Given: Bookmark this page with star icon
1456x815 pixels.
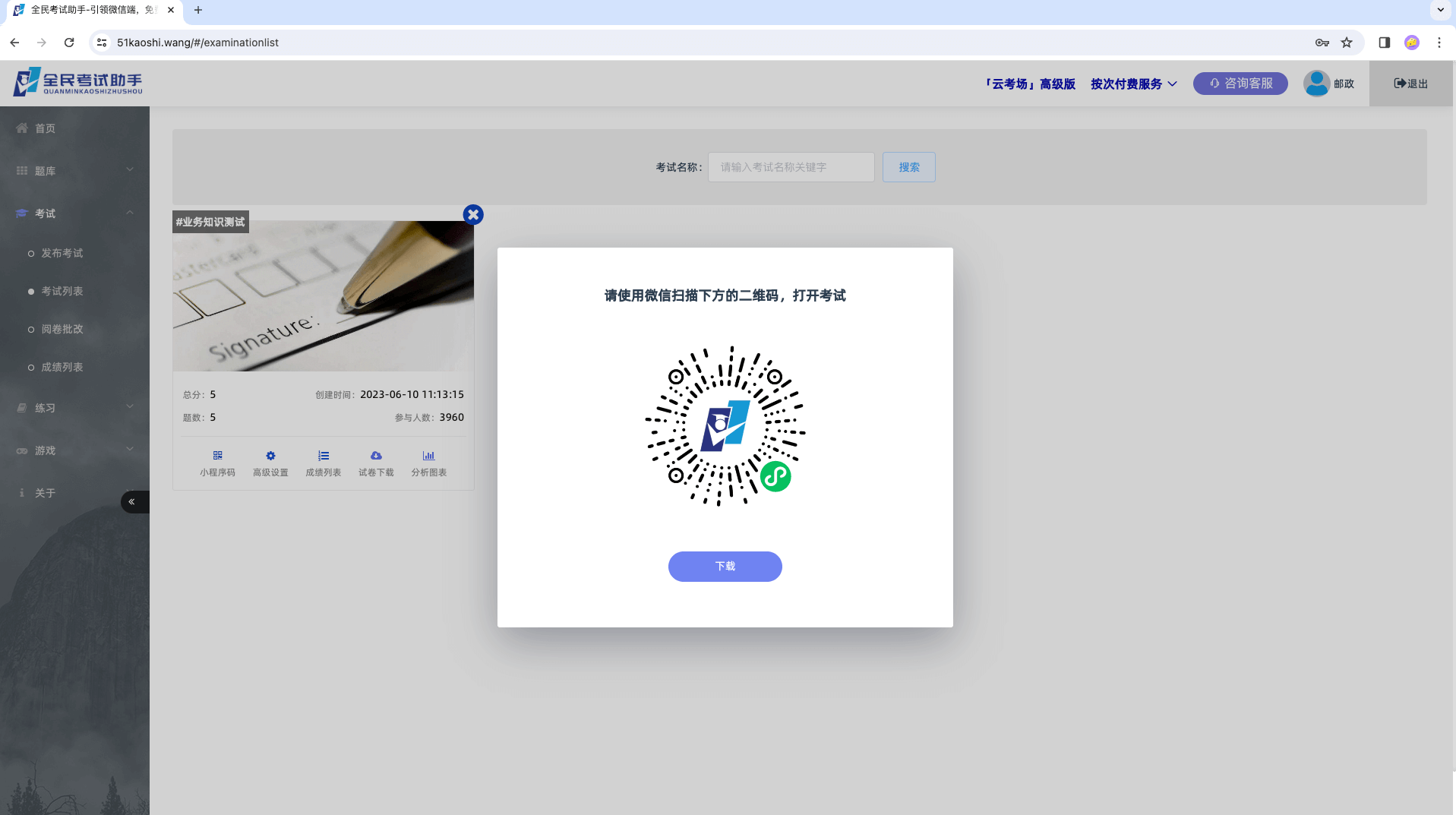Looking at the screenshot, I should (x=1347, y=43).
